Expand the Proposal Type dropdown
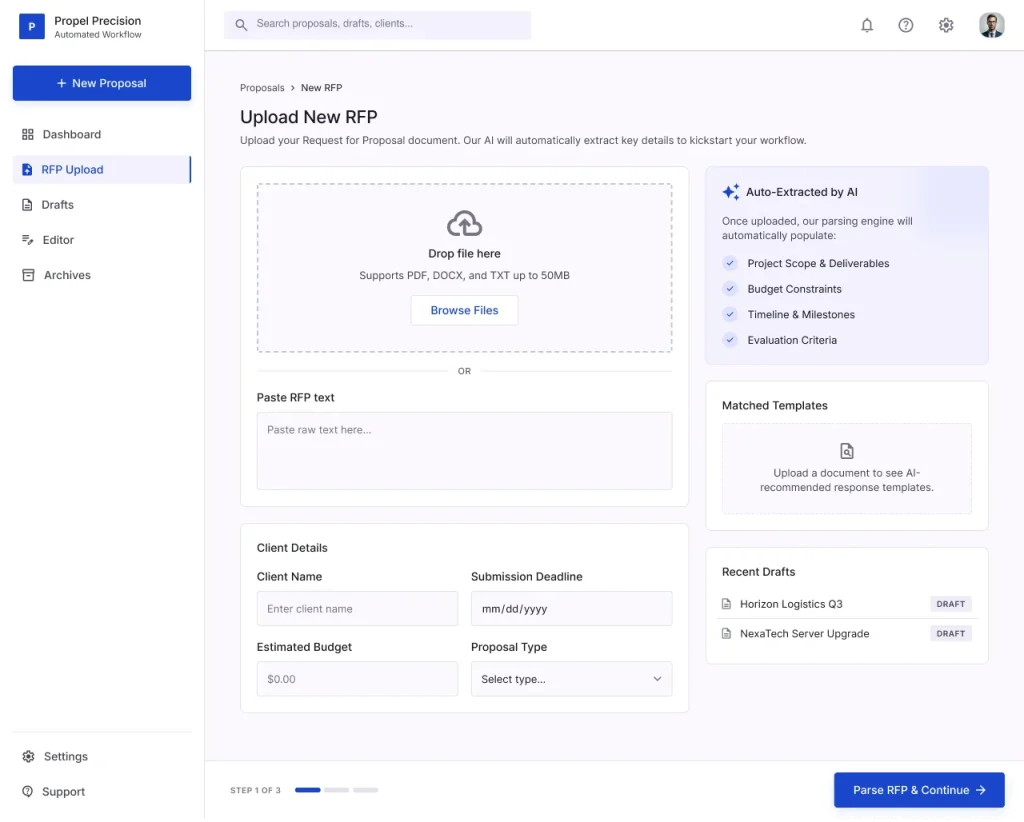1024x822 pixels. tap(571, 679)
